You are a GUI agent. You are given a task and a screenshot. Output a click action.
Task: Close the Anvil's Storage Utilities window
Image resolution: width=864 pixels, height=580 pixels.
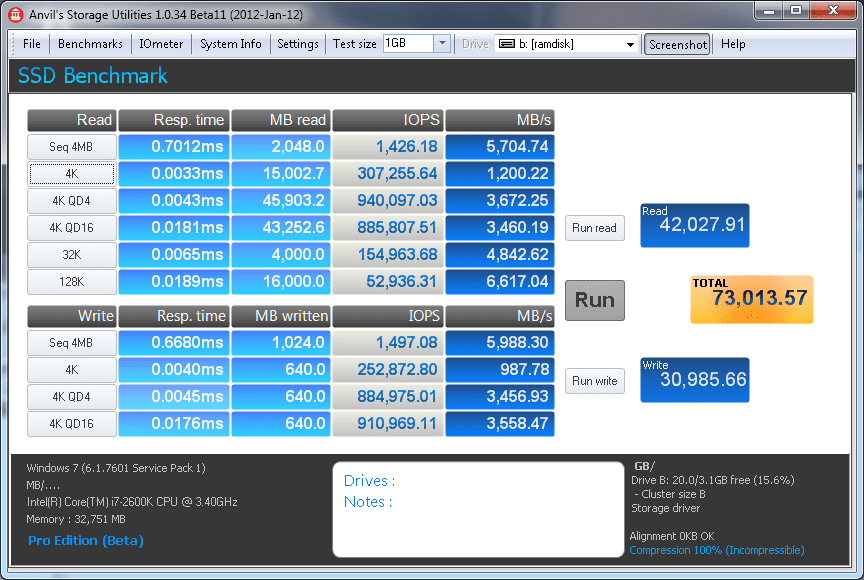coord(833,10)
